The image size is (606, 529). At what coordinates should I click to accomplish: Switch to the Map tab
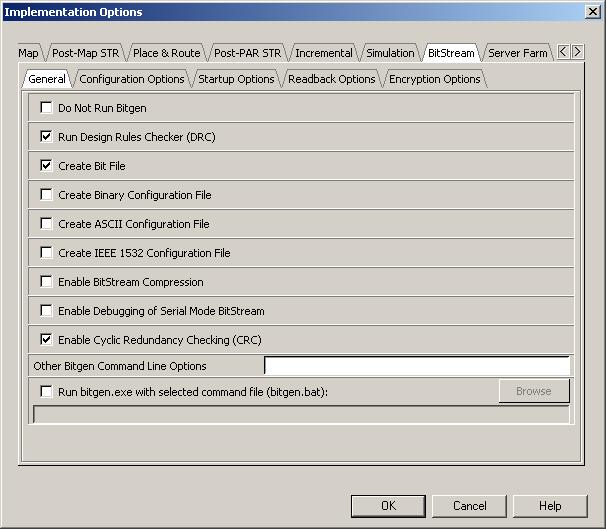[x=28, y=53]
